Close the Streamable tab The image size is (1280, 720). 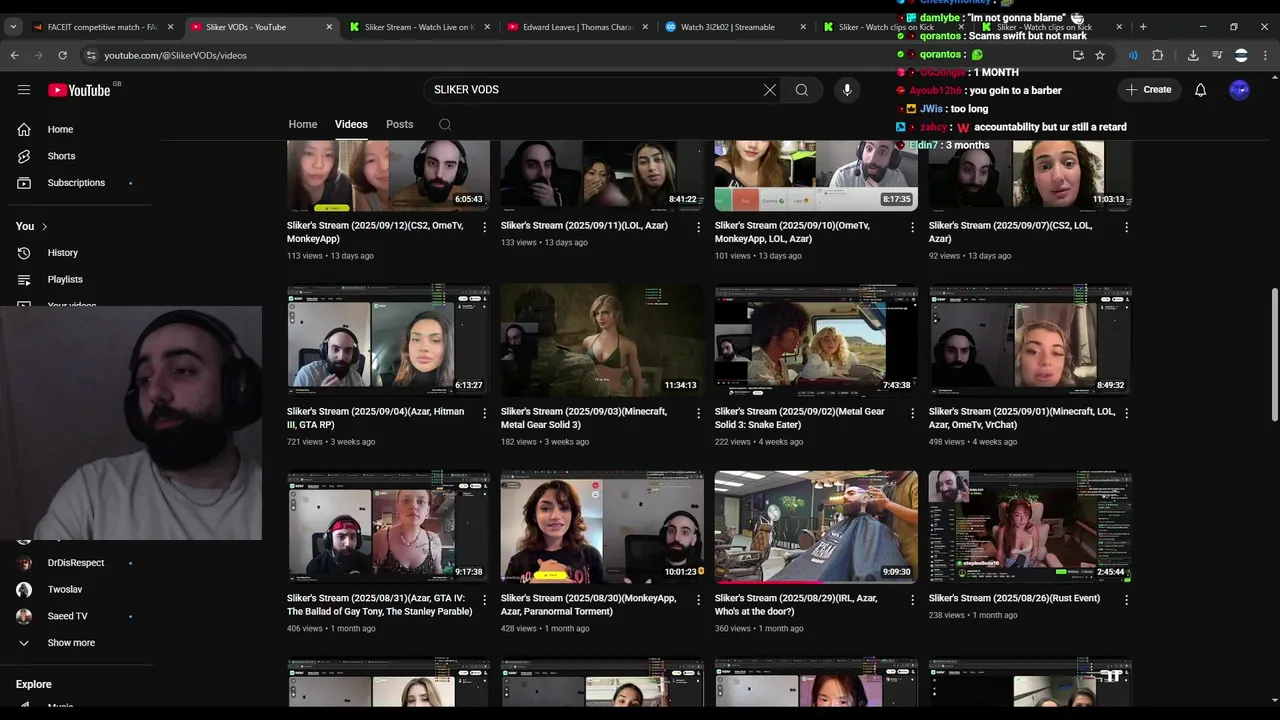(x=803, y=27)
